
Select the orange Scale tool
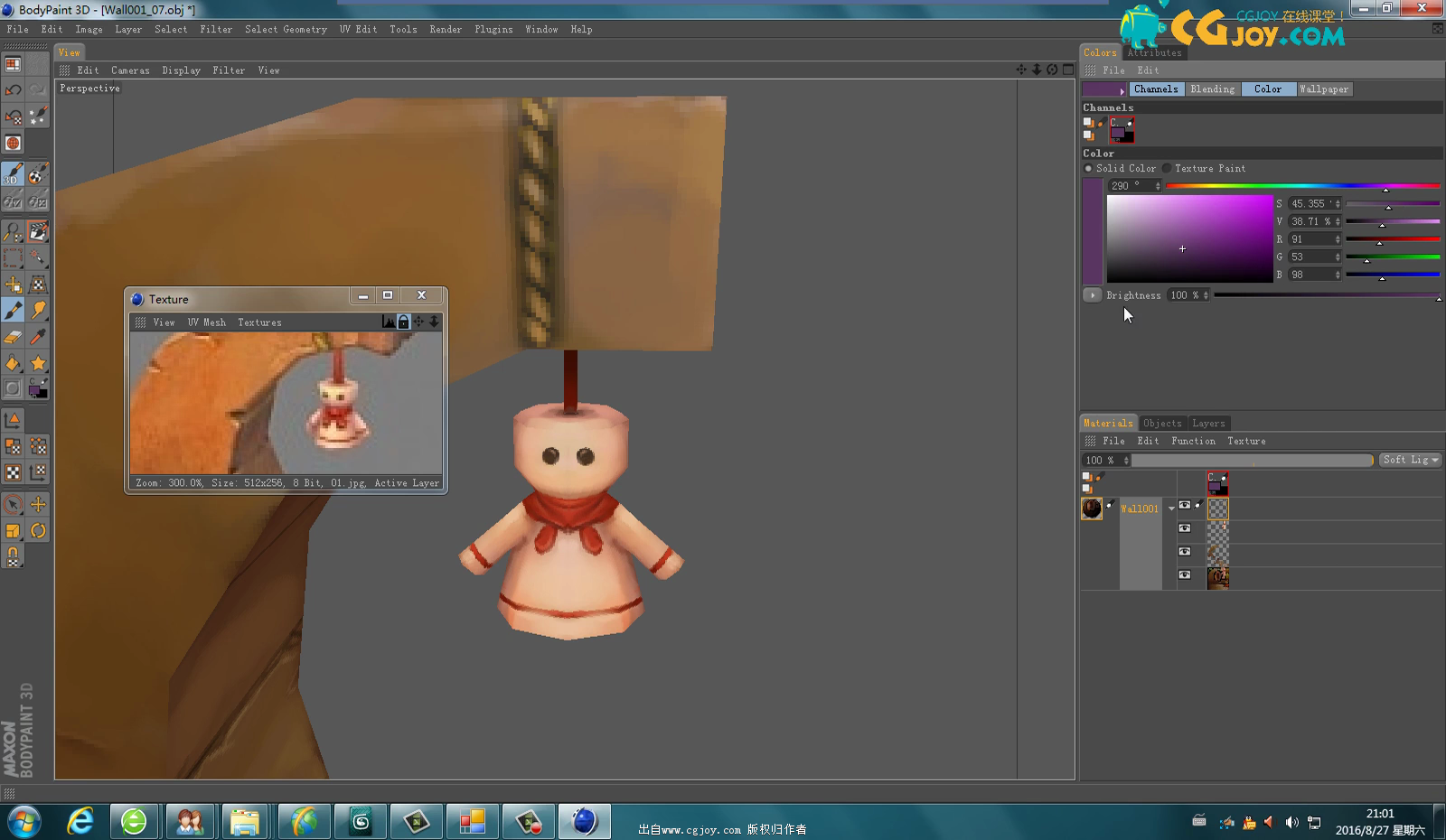tap(13, 531)
